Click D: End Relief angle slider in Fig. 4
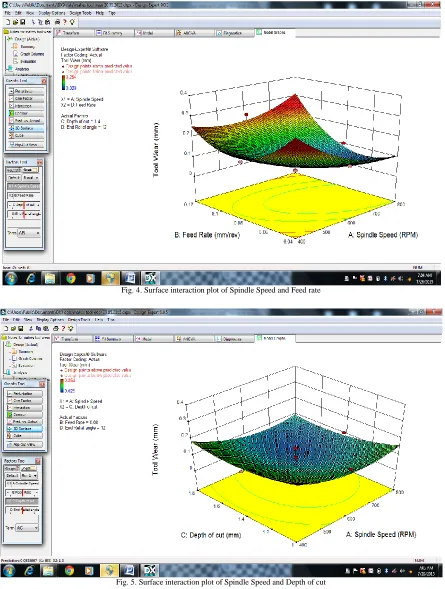The image size is (445, 589). click(x=24, y=214)
